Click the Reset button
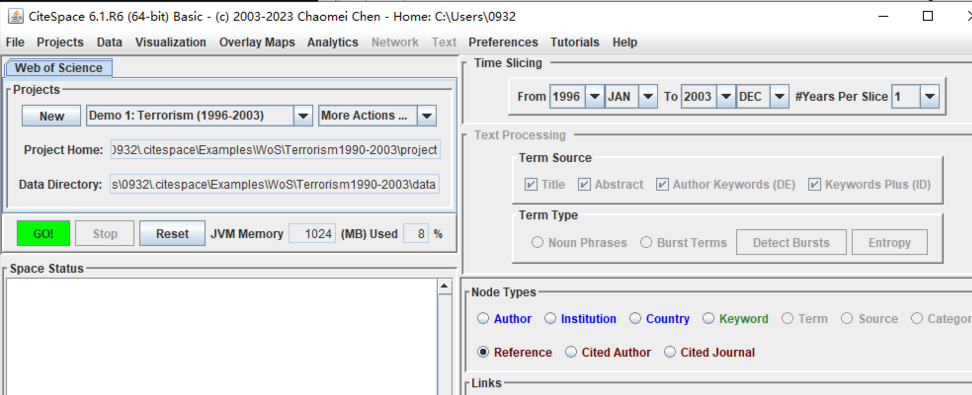 tap(172, 234)
